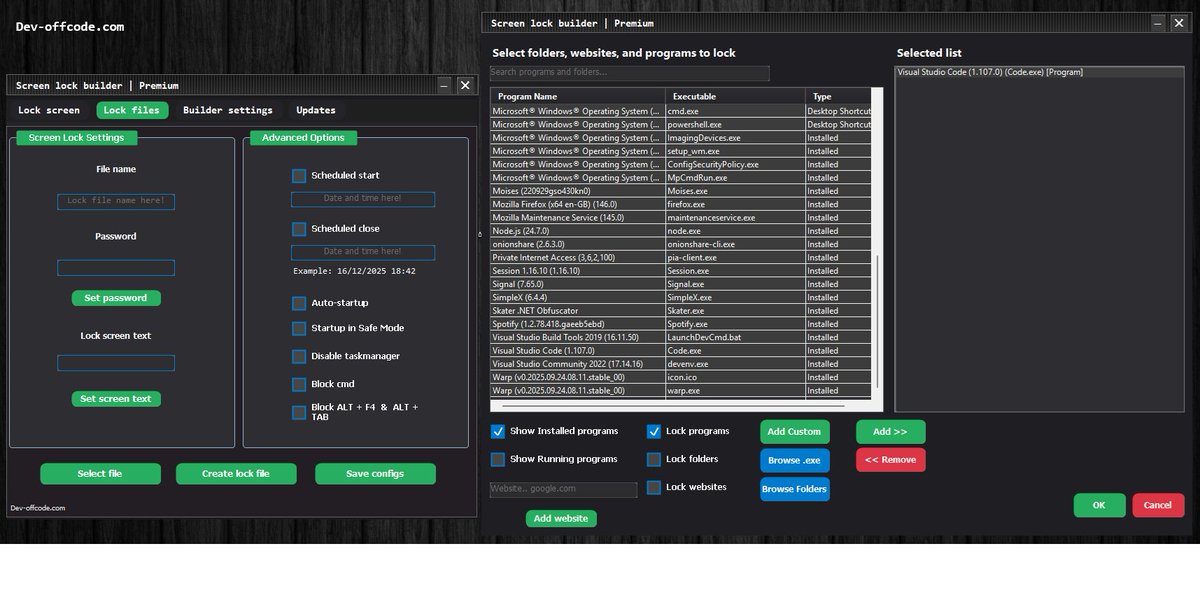The height and width of the screenshot is (614, 1200).
Task: Click the cmd.exe executable cell
Action: tap(735, 111)
